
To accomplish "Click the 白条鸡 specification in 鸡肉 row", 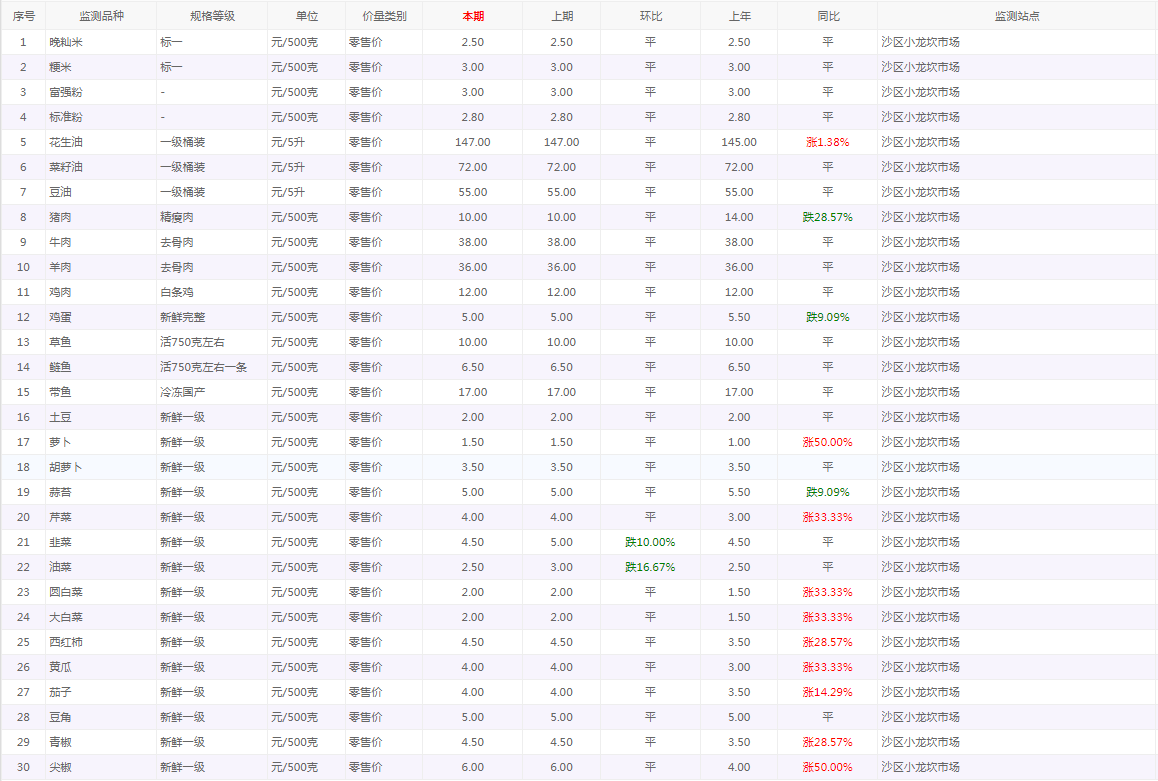I will click(177, 292).
